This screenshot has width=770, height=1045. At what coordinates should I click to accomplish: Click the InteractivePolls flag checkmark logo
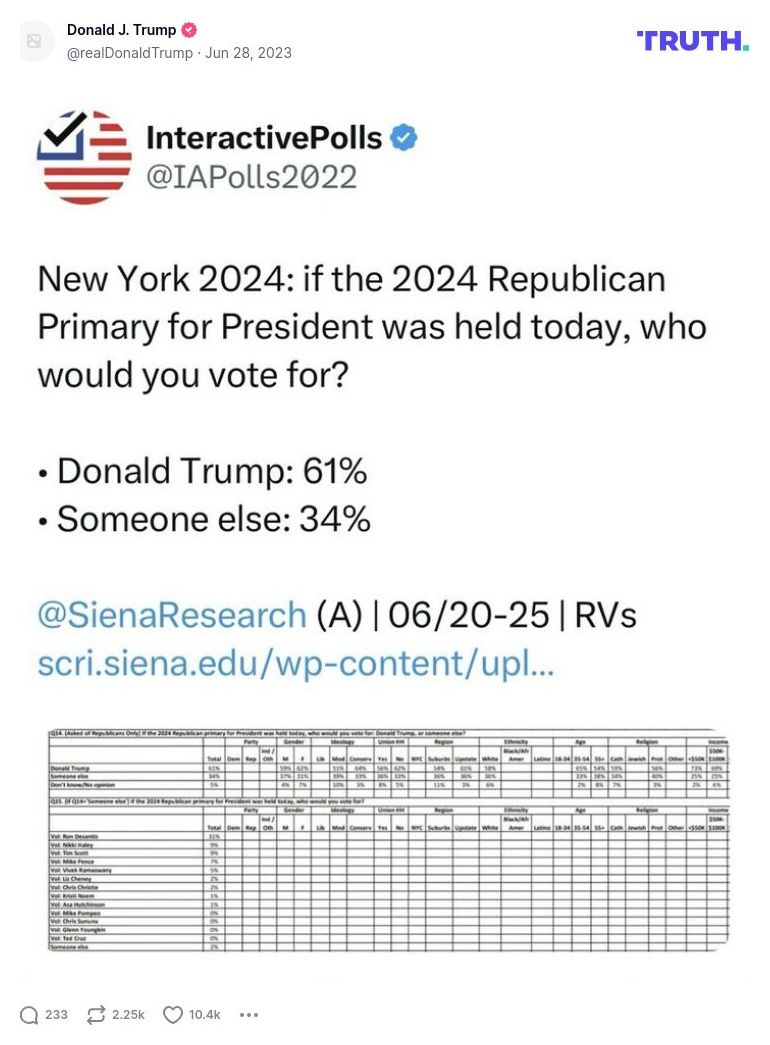[84, 157]
